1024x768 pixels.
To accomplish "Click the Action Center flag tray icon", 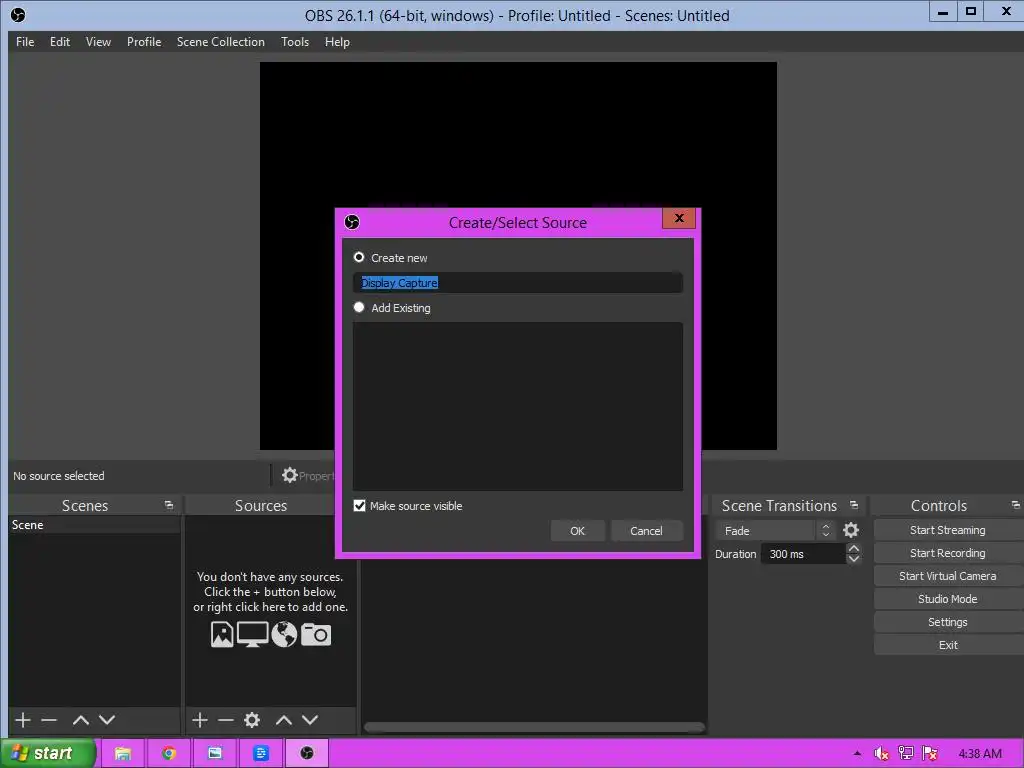I will point(930,754).
